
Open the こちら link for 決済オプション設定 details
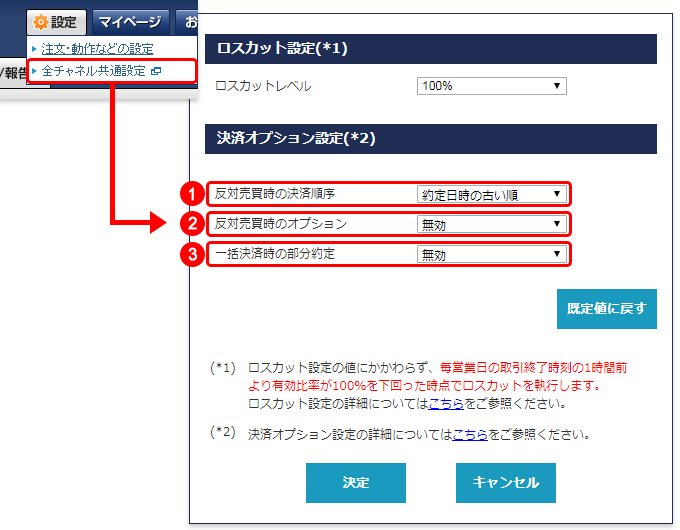(x=469, y=435)
